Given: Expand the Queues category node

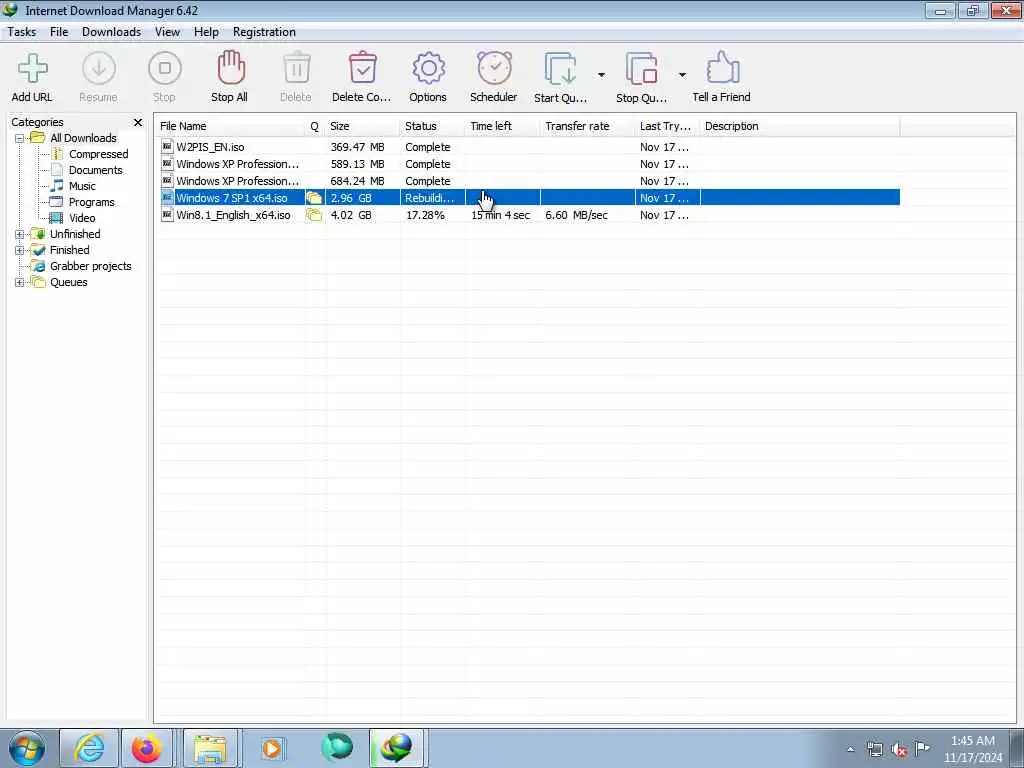Looking at the screenshot, I should [x=20, y=283].
